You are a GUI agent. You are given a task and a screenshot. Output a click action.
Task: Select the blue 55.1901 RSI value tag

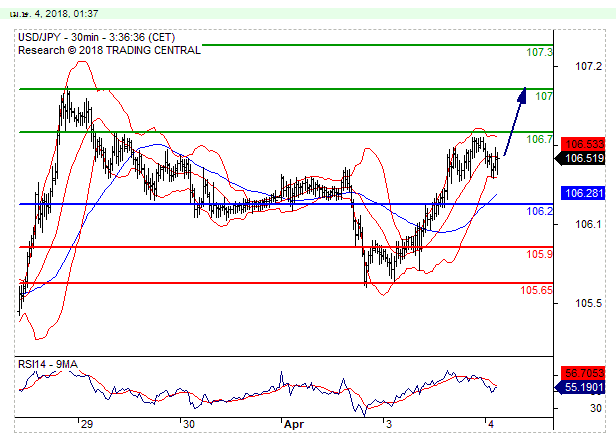click(580, 387)
